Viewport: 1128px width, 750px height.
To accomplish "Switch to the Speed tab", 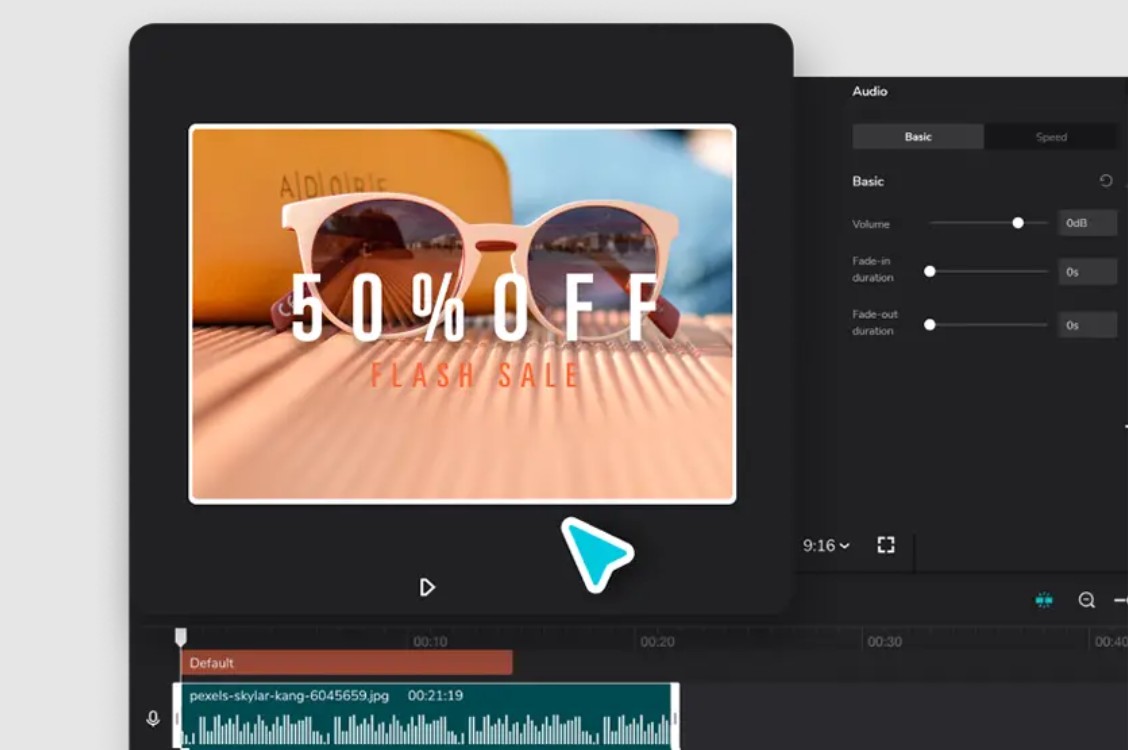I will pos(1051,137).
